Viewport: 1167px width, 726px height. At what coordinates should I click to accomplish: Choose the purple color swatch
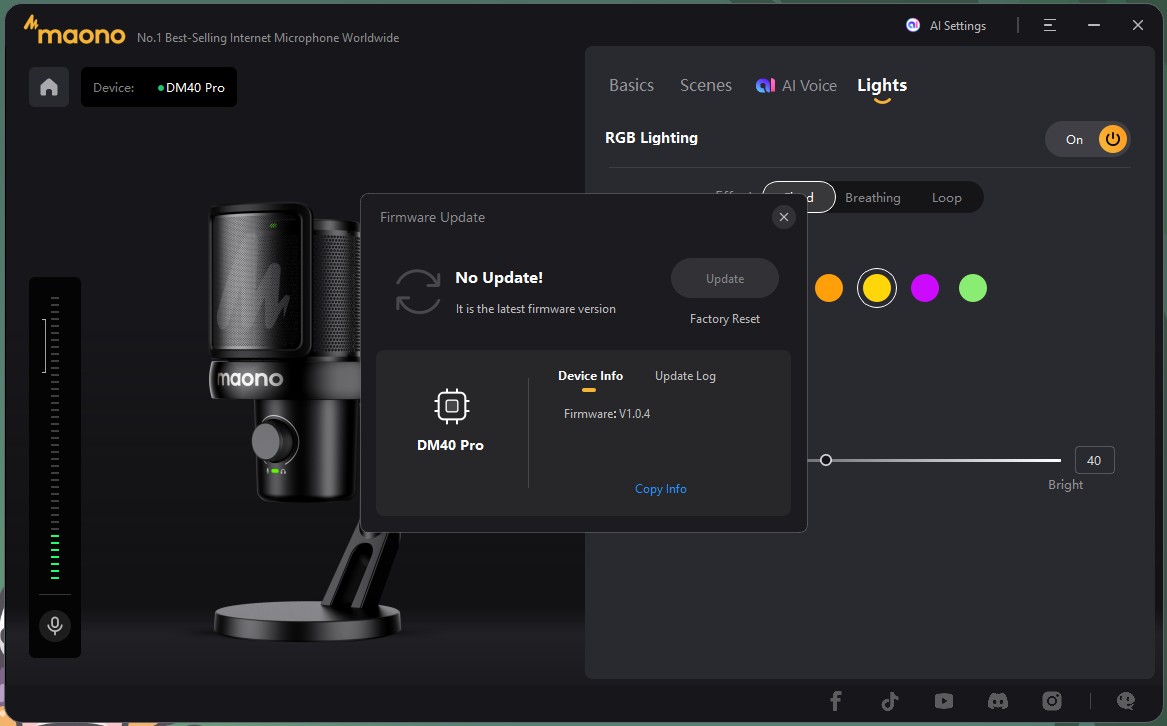pyautogui.click(x=925, y=289)
